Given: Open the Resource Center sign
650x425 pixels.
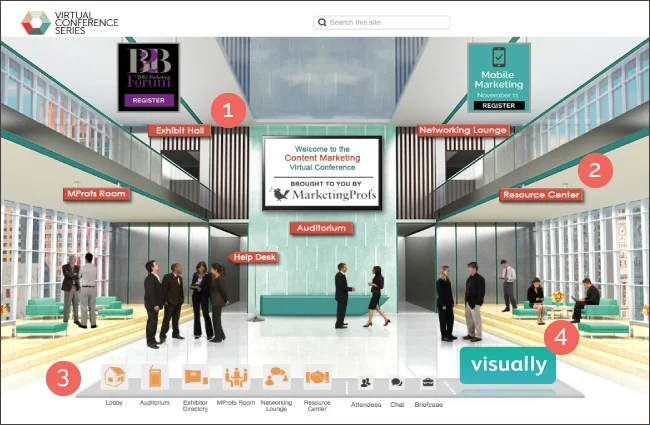Looking at the screenshot, I should tap(541, 195).
